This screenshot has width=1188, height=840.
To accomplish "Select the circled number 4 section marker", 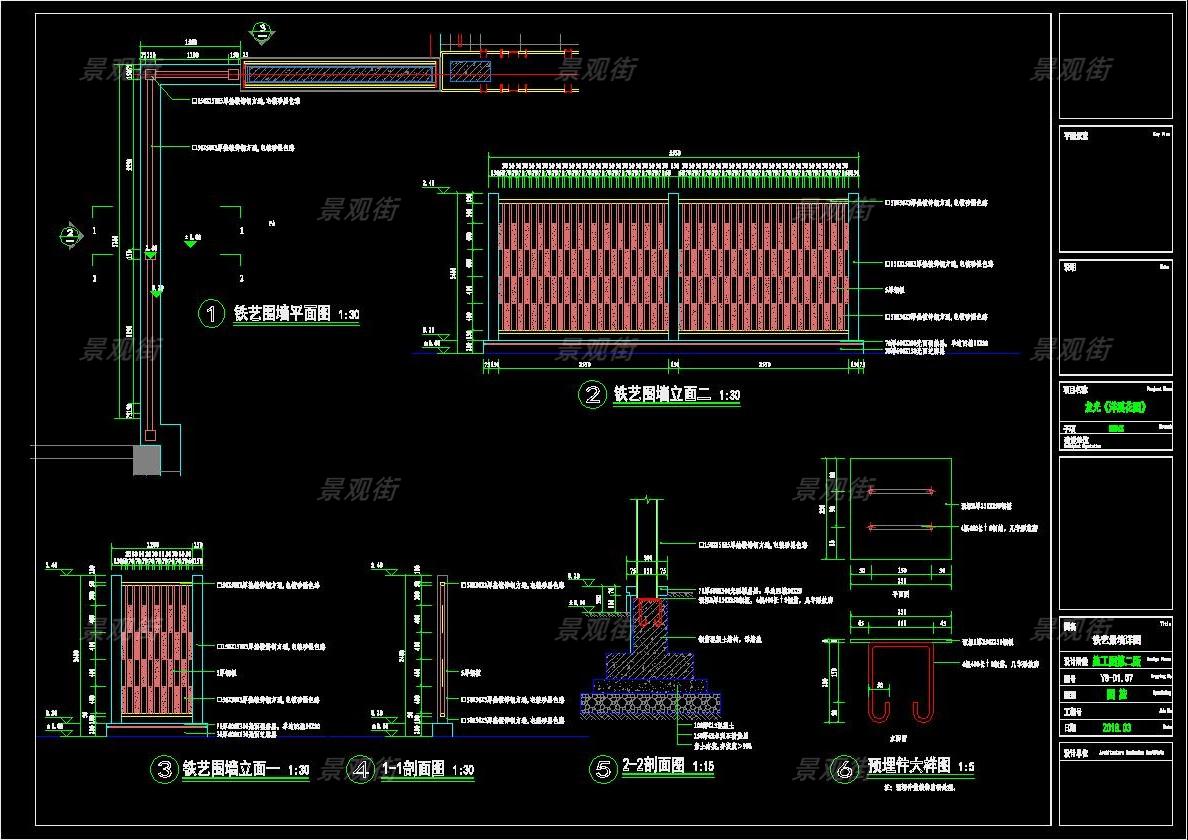I will 361,769.
